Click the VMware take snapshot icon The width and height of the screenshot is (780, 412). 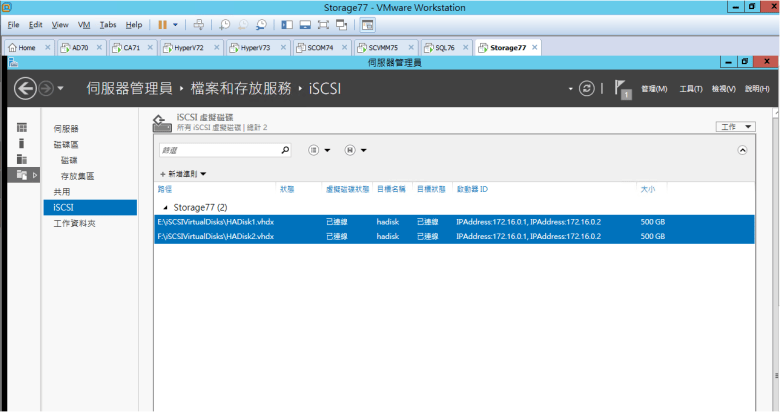pyautogui.click(x=225, y=24)
